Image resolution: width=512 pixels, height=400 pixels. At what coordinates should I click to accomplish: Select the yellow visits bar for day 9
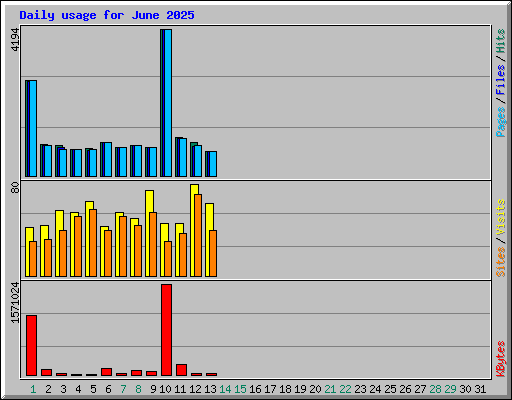click(148, 233)
